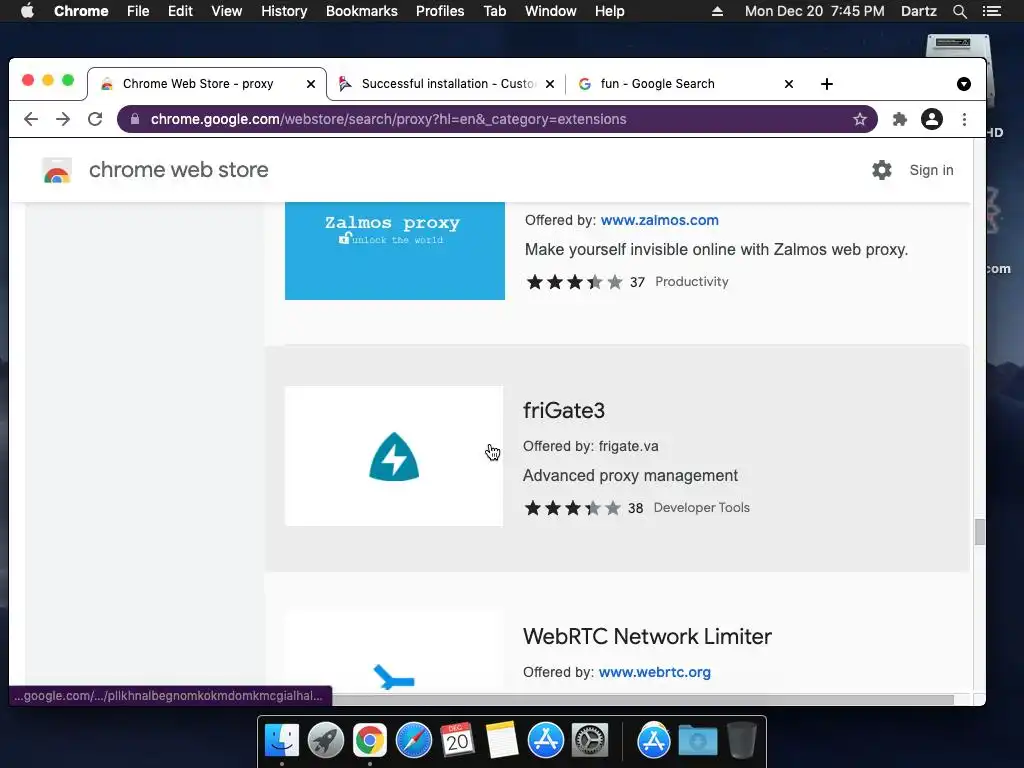Open Launchpad from the Dock
Viewport: 1024px width, 768px height.
(x=326, y=741)
